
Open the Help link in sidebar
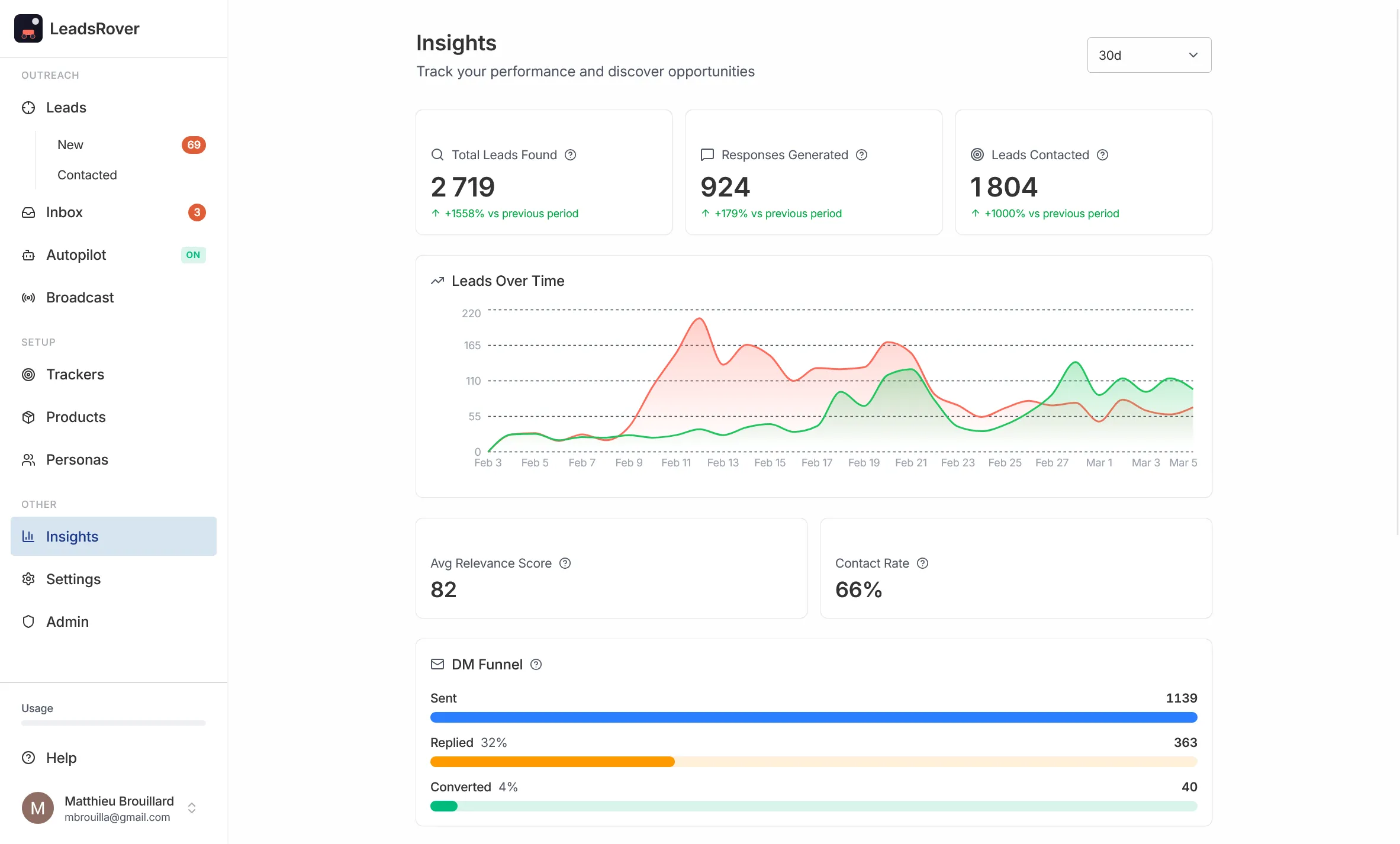pos(61,758)
